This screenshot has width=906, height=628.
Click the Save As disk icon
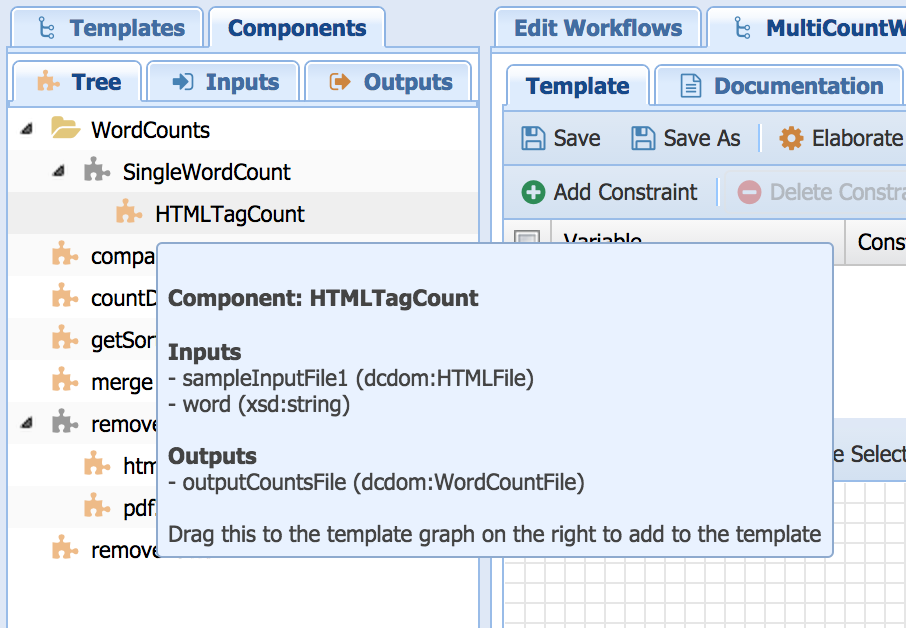point(643,138)
